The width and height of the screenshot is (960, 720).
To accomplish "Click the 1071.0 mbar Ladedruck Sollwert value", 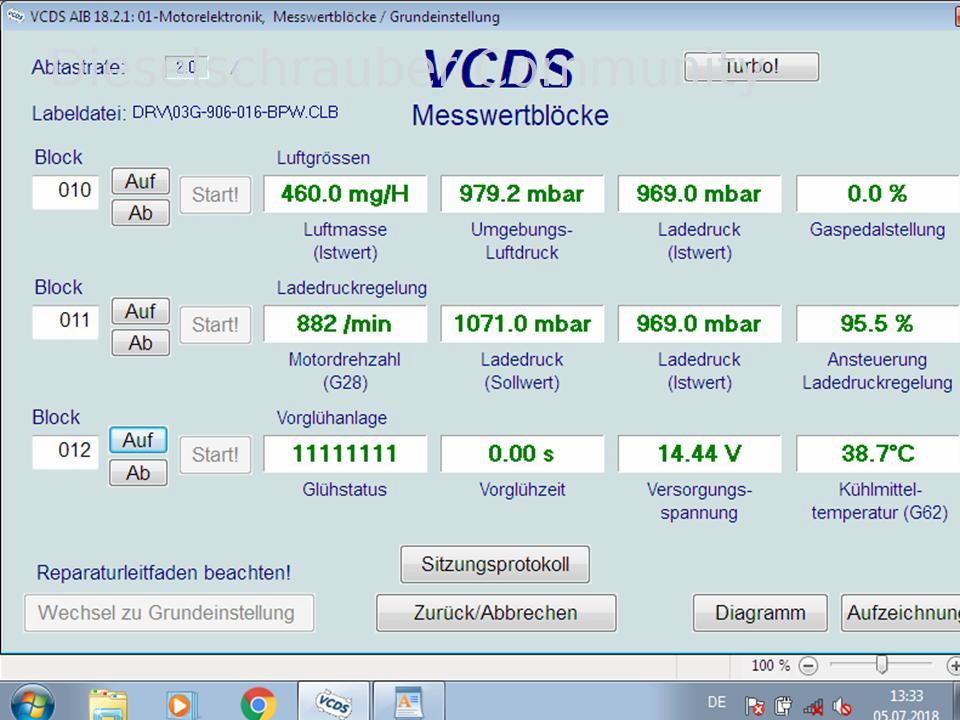I will pyautogui.click(x=522, y=324).
